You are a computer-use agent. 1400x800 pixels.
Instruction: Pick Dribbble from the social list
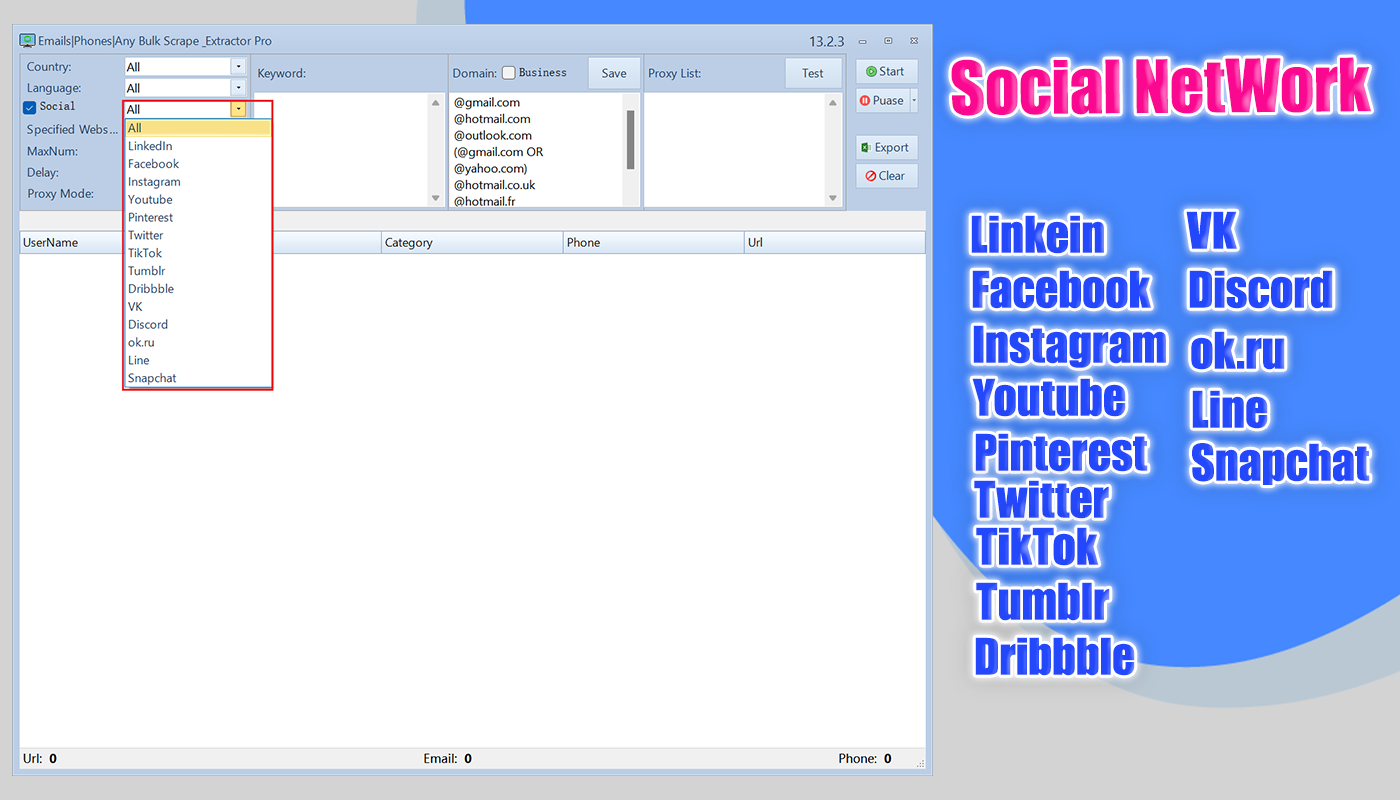(198, 289)
